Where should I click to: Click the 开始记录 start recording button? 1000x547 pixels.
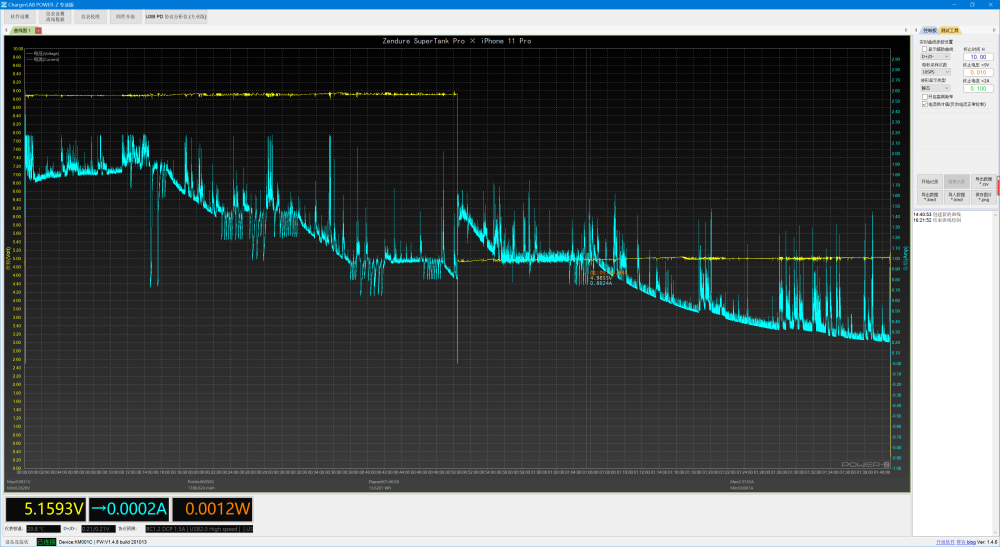929,182
